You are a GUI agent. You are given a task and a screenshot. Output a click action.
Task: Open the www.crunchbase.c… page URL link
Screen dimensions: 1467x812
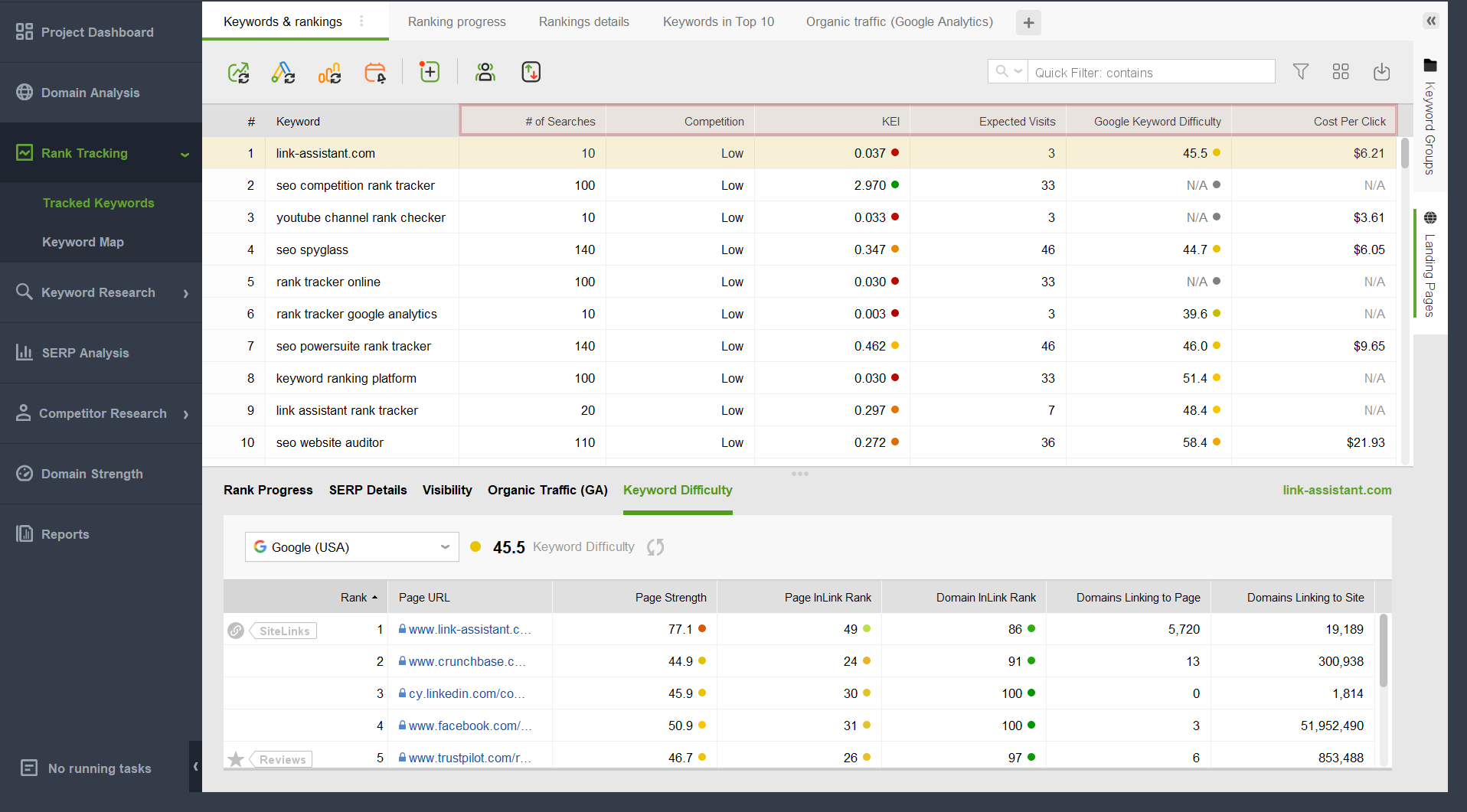(x=466, y=661)
